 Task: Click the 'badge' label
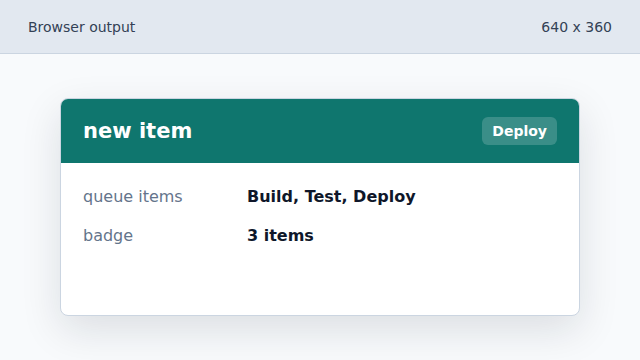tap(108, 236)
